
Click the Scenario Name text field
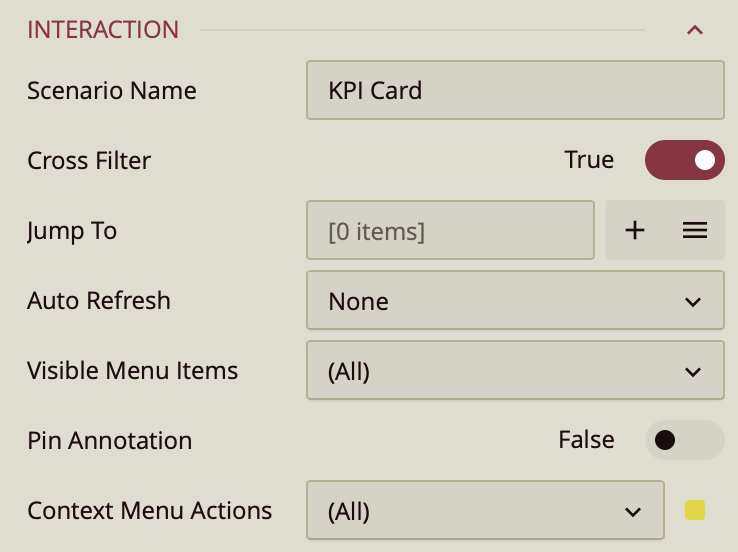(514, 90)
